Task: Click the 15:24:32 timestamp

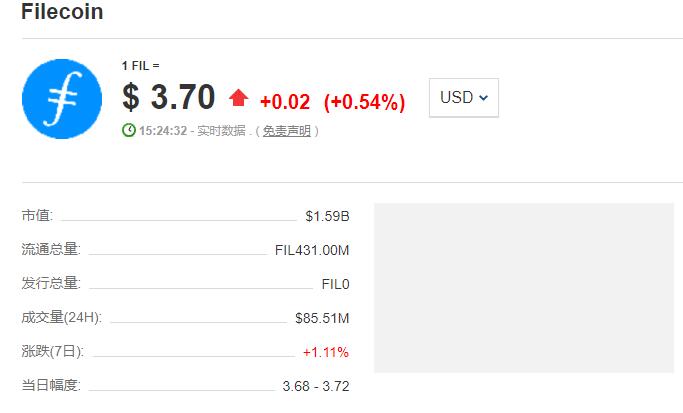Action: [x=162, y=131]
